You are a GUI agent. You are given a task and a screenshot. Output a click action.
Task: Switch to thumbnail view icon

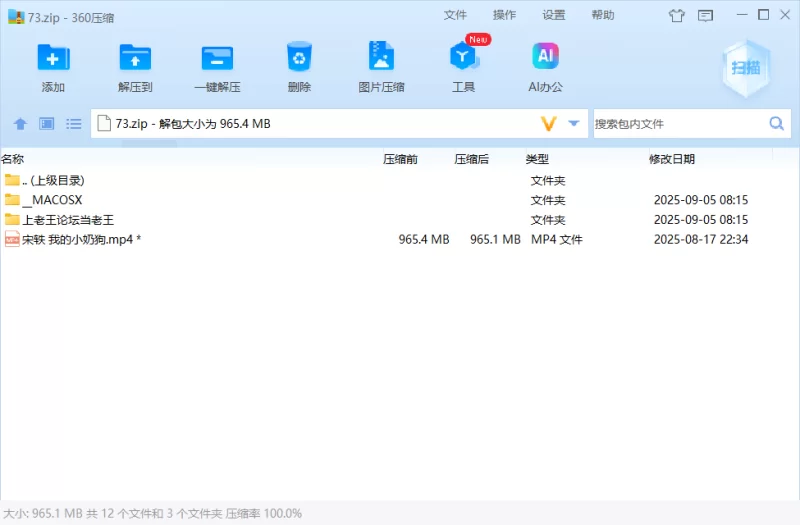[x=47, y=123]
